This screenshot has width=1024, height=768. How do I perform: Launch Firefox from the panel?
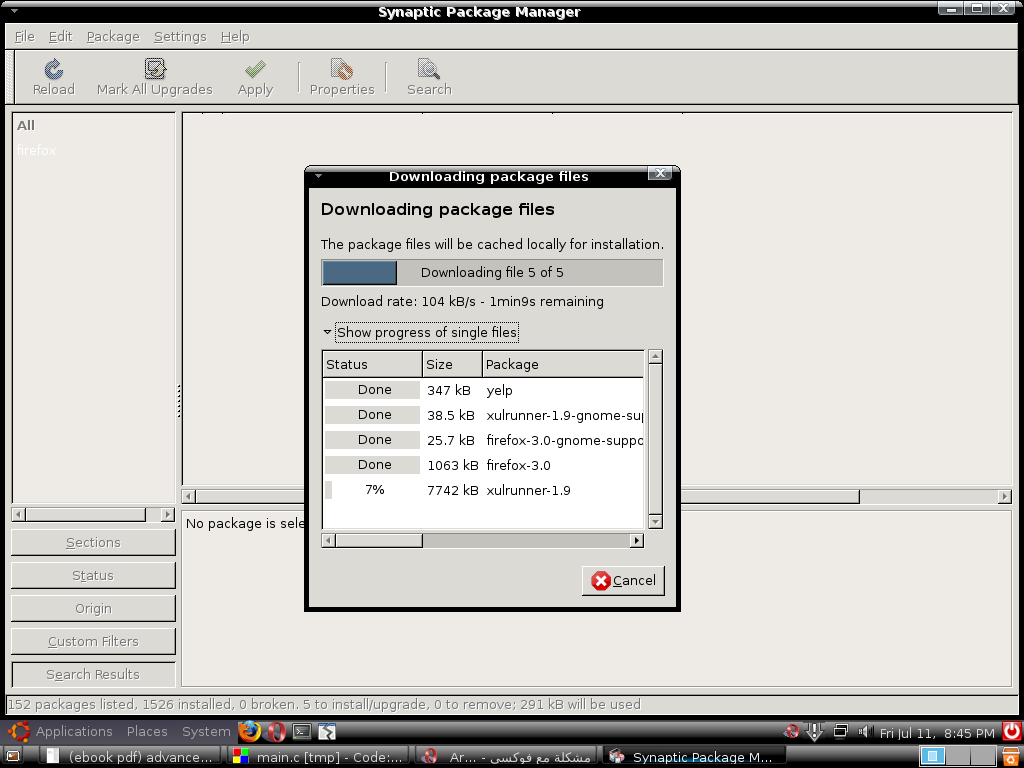coord(249,731)
